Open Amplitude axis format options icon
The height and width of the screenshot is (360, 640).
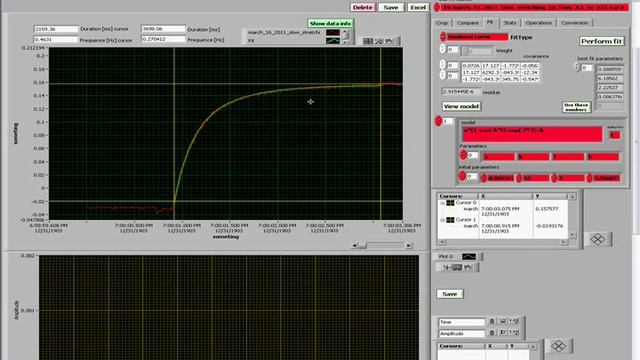click(x=513, y=333)
